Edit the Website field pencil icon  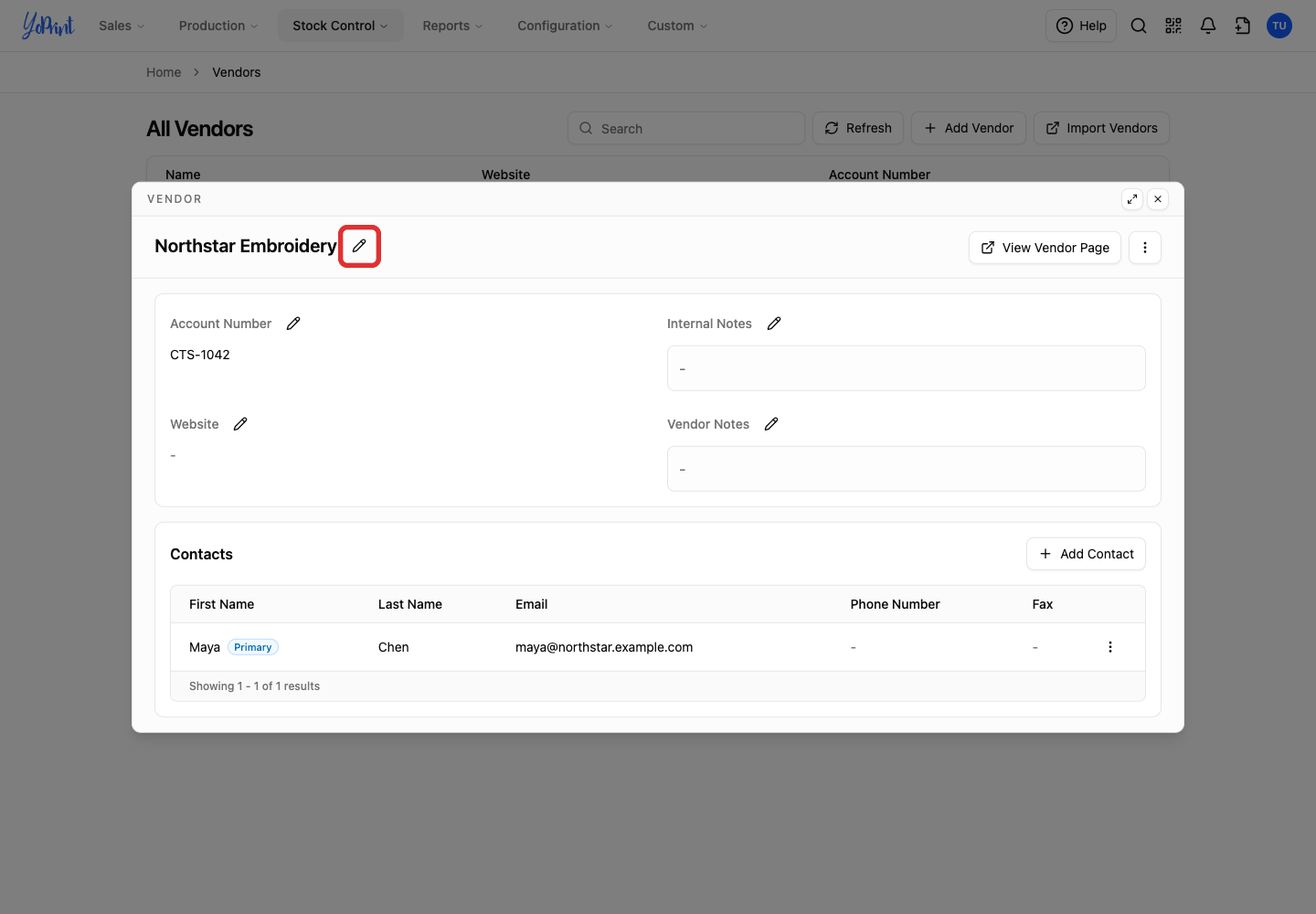pyautogui.click(x=240, y=424)
